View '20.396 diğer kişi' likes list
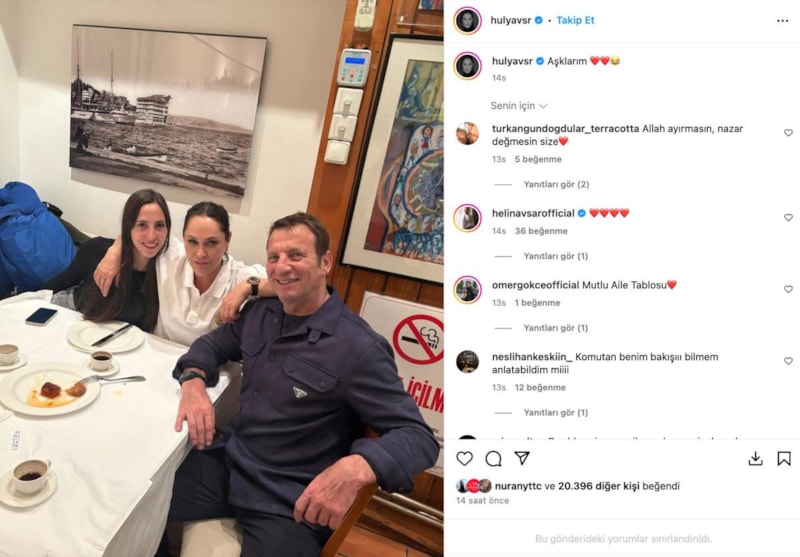This screenshot has height=557, width=800. [598, 486]
